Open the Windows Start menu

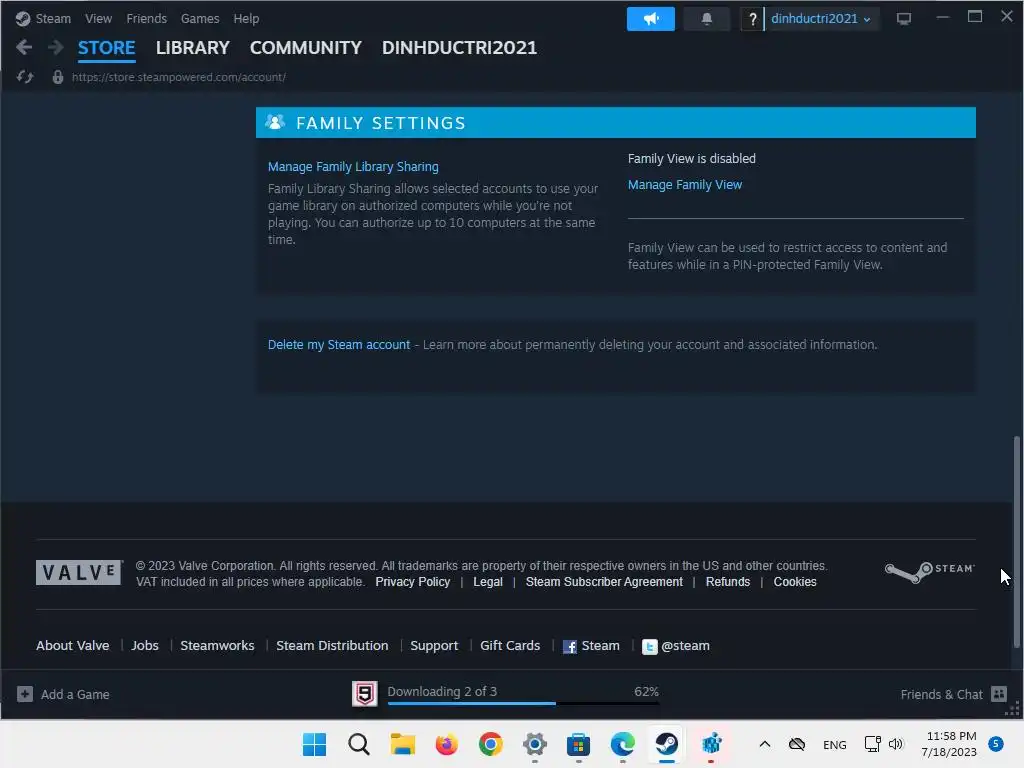point(314,744)
